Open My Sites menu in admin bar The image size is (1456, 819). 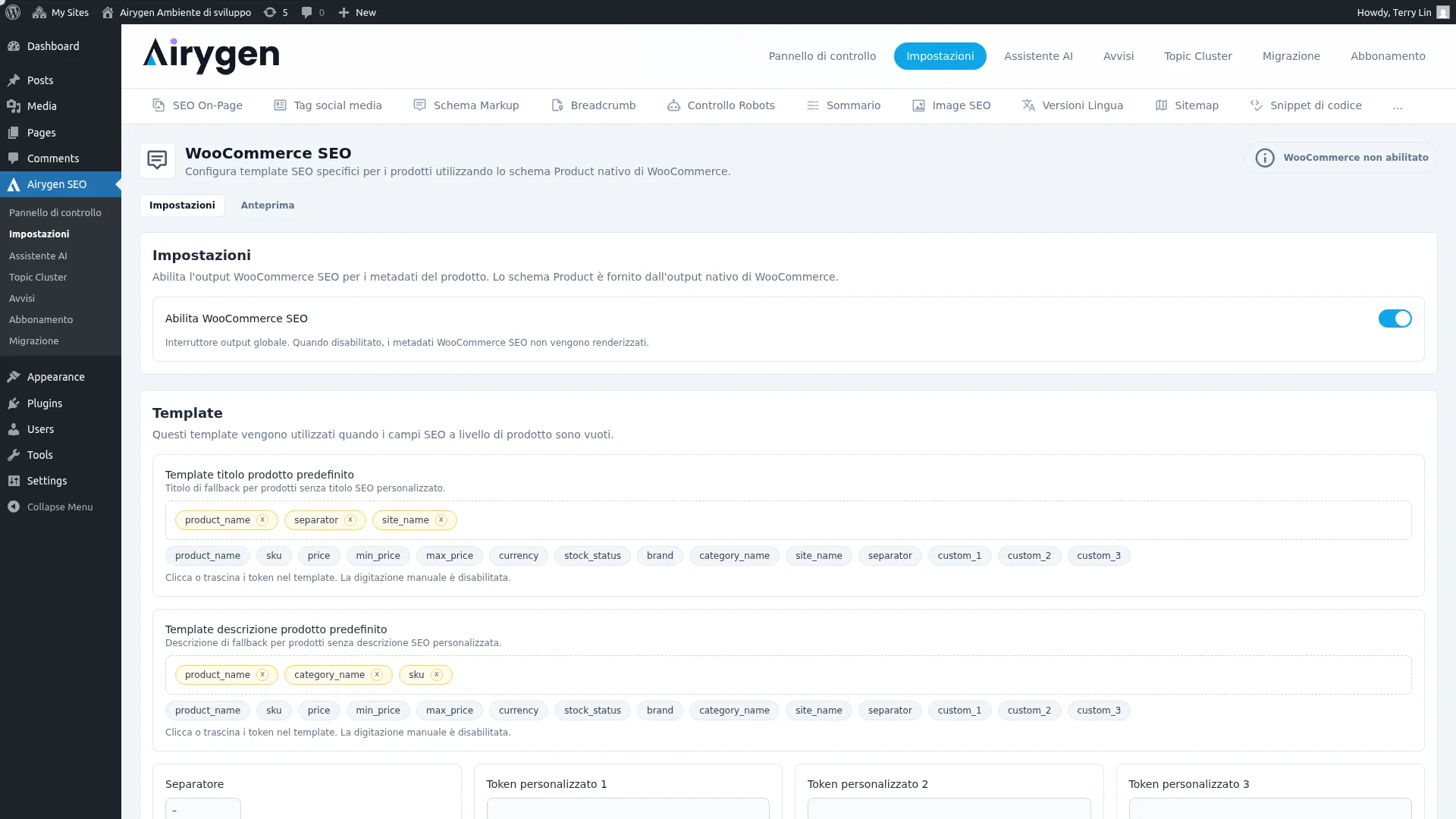click(x=61, y=12)
